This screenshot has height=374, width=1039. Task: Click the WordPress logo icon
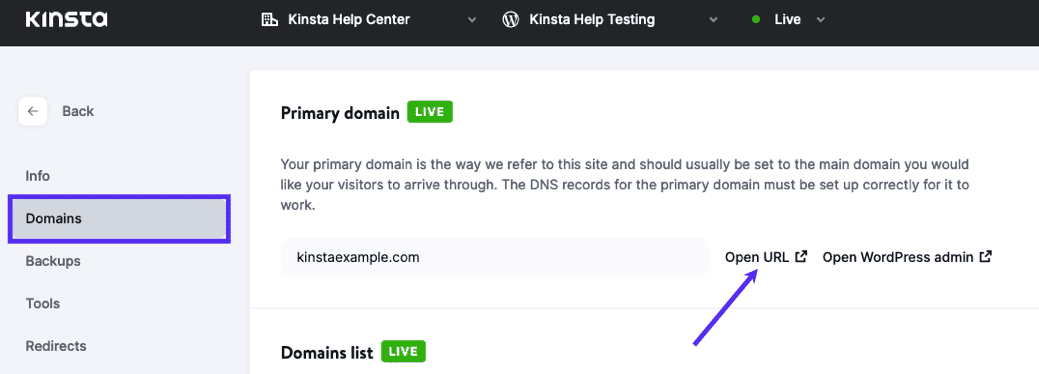pos(511,20)
